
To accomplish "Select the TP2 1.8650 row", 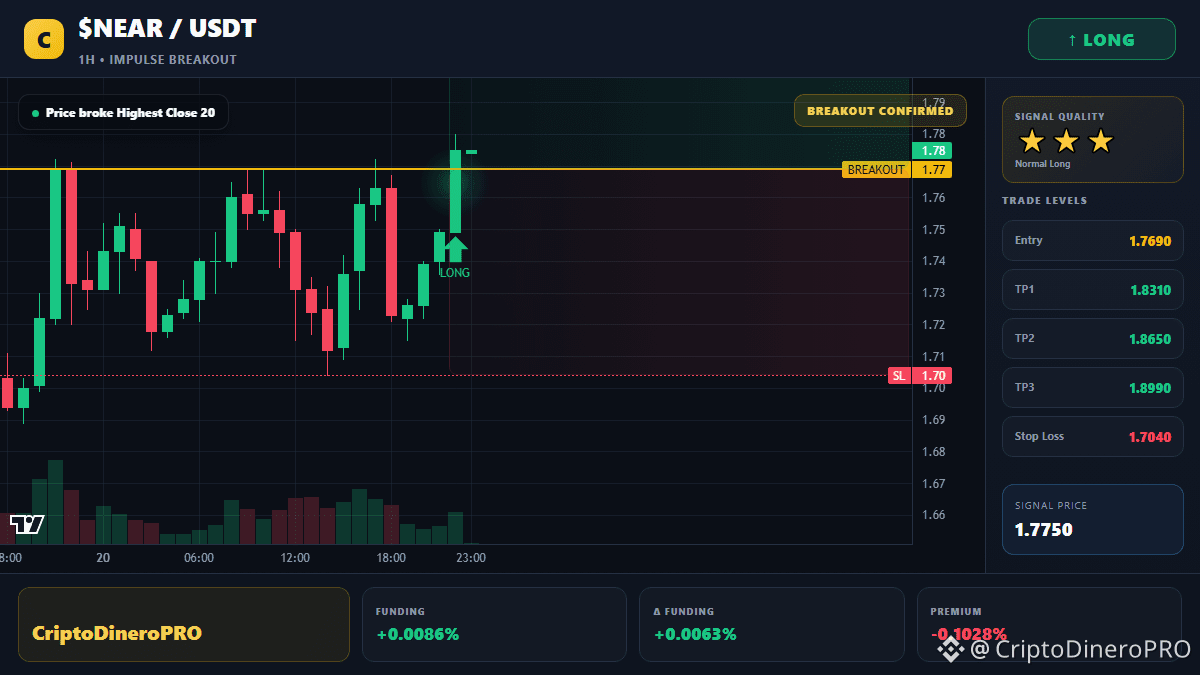I will pos(1092,339).
